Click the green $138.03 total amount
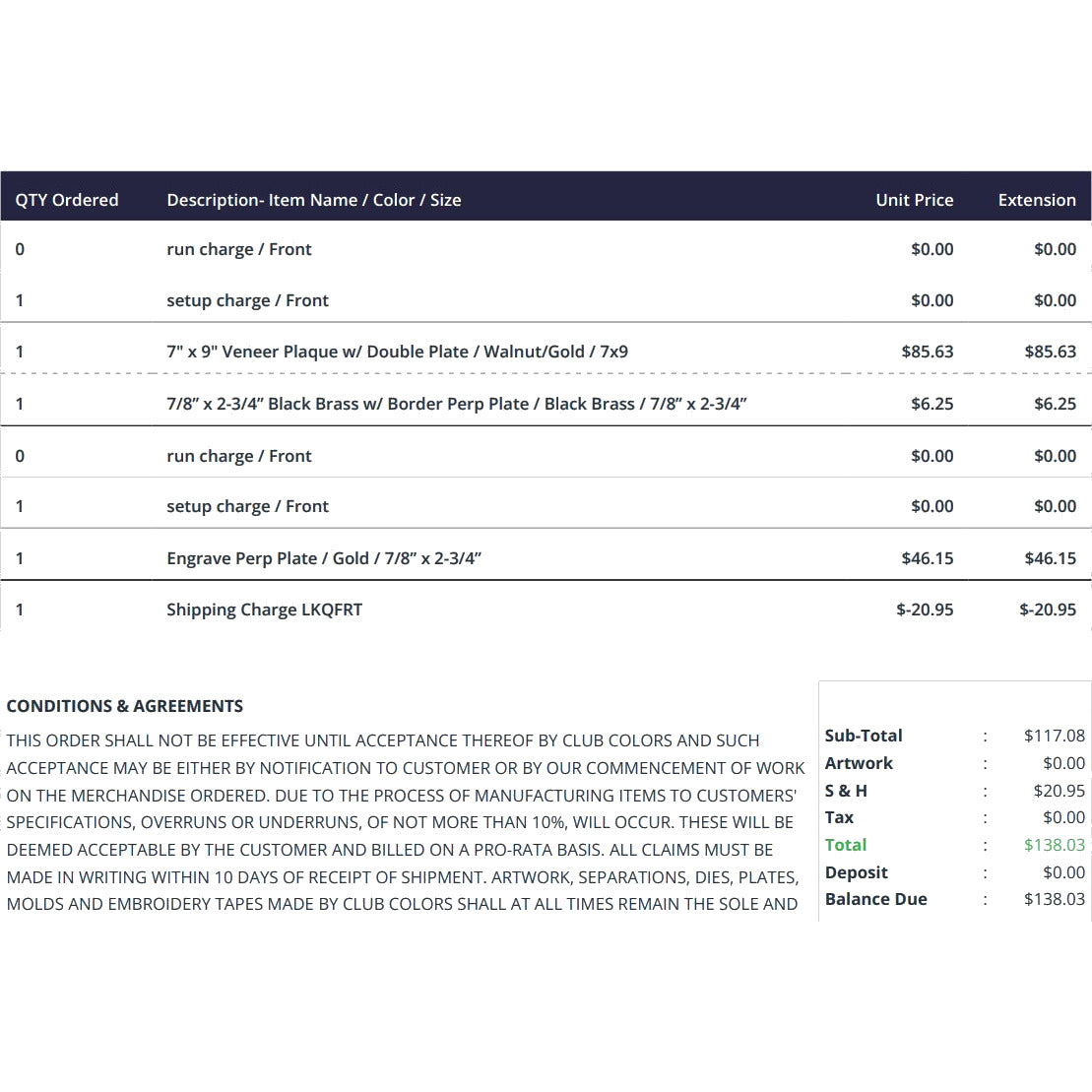 tap(1054, 845)
